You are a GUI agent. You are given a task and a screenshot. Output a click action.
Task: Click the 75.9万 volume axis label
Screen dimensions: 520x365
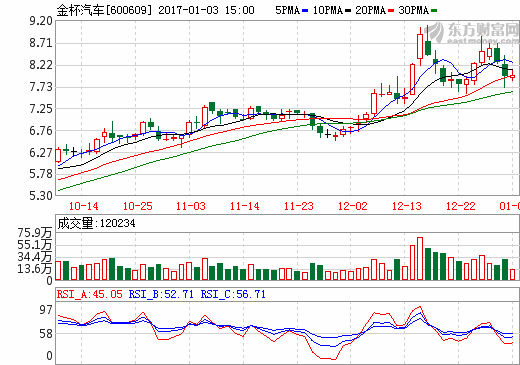click(35, 233)
